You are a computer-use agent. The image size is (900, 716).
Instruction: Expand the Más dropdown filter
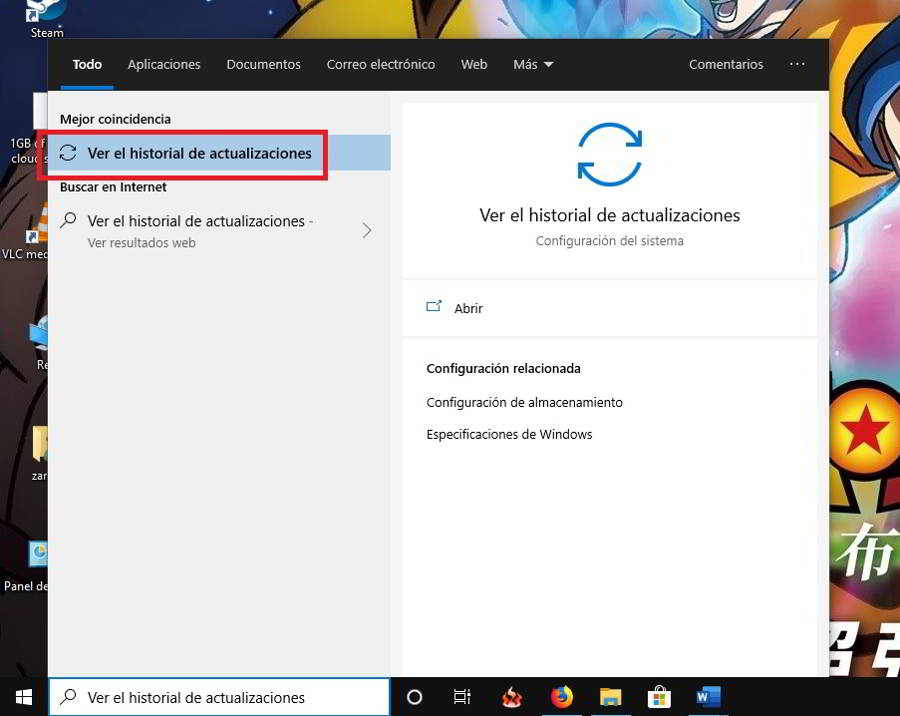point(533,64)
